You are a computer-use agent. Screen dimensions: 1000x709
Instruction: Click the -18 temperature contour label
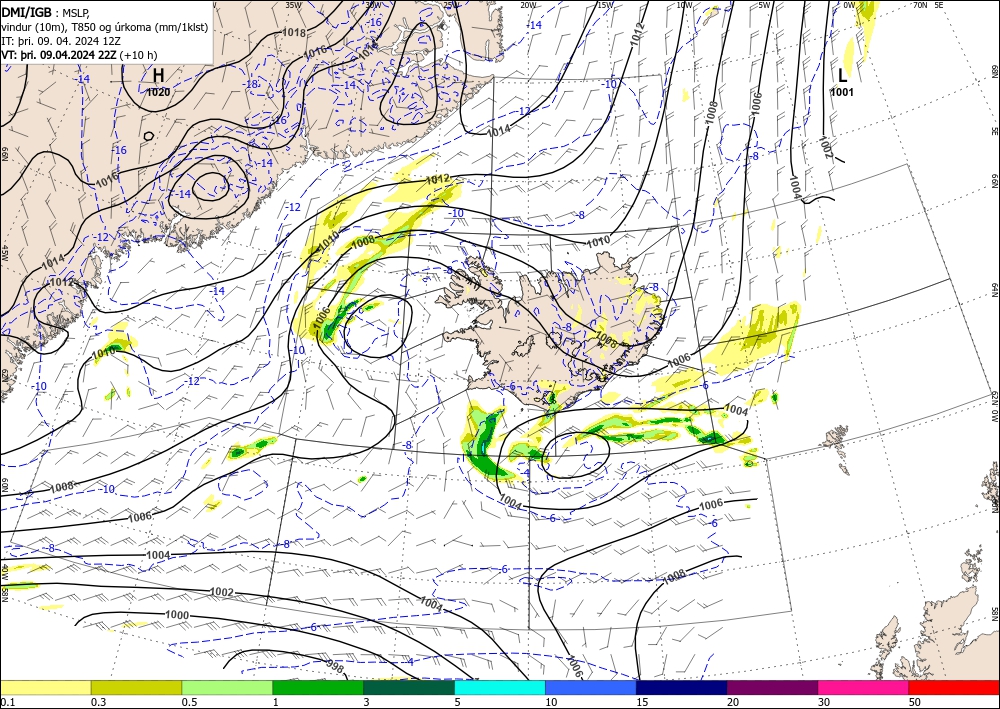point(251,84)
